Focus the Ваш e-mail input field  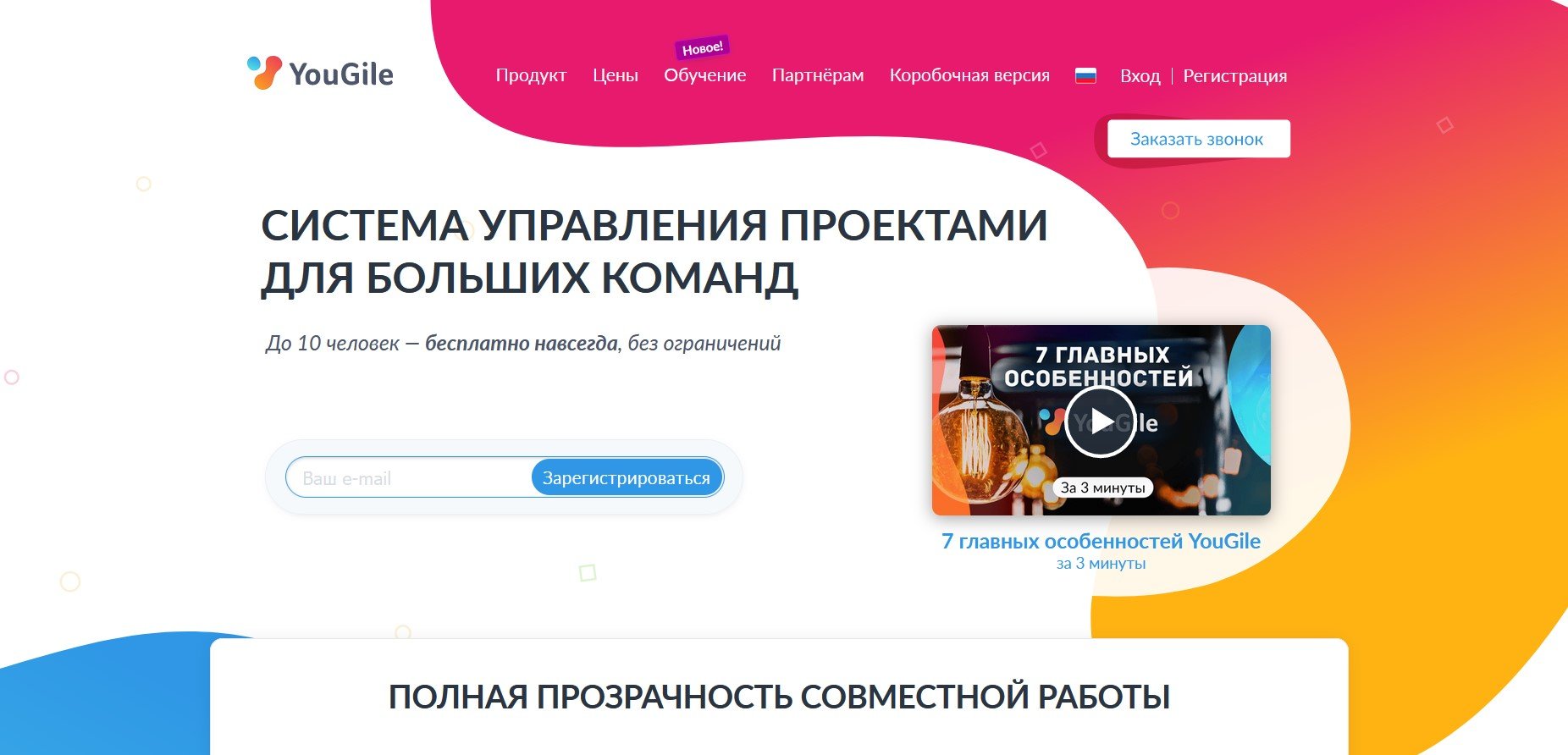pyautogui.click(x=408, y=478)
